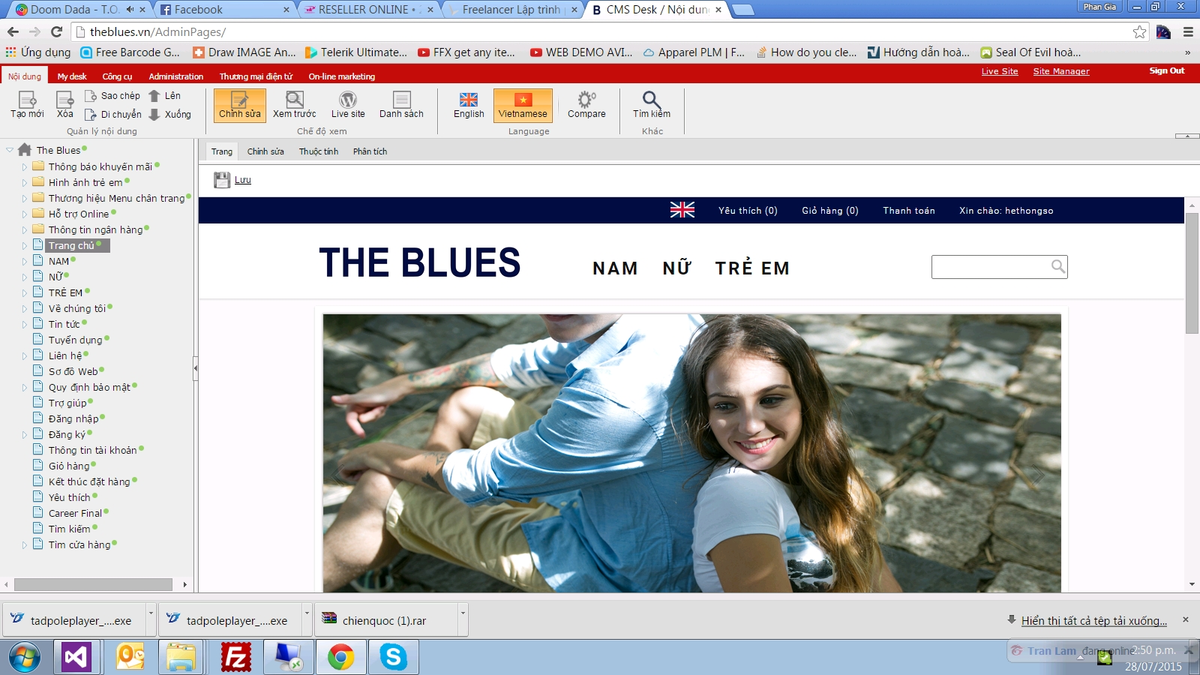Switch to the Phân tích sub-tab
This screenshot has width=1200, height=675.
[370, 152]
